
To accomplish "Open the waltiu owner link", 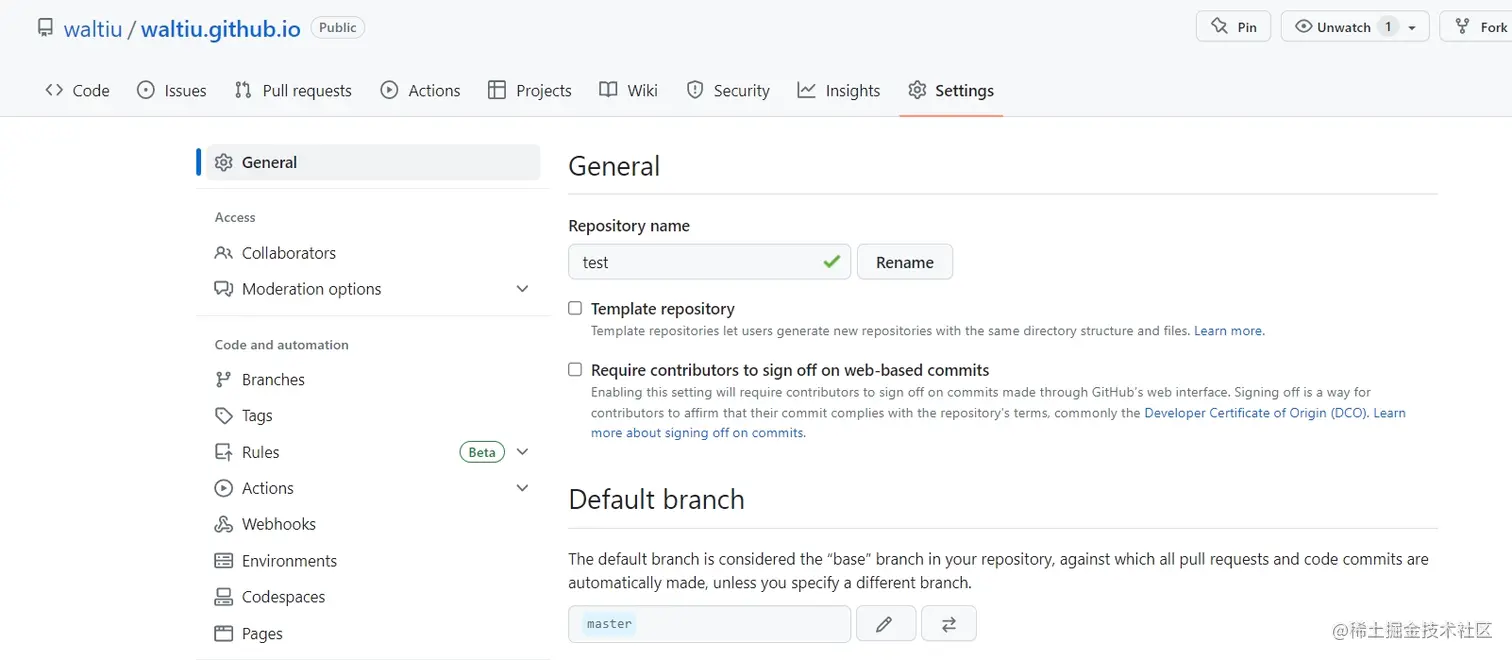I will [x=93, y=28].
